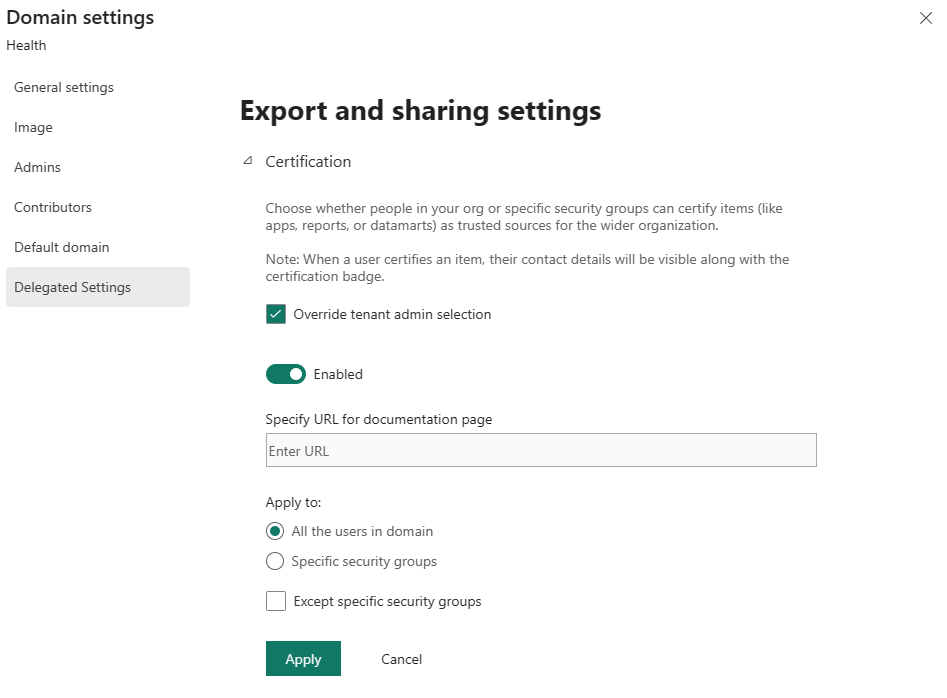
Task: Open Delegated Settings in the sidebar
Action: [72, 287]
